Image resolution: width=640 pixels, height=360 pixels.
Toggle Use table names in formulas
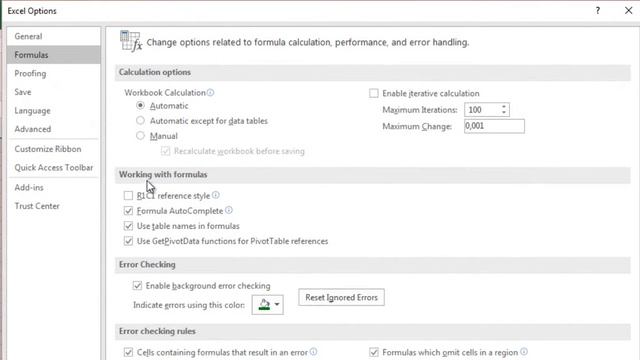[x=128, y=226]
